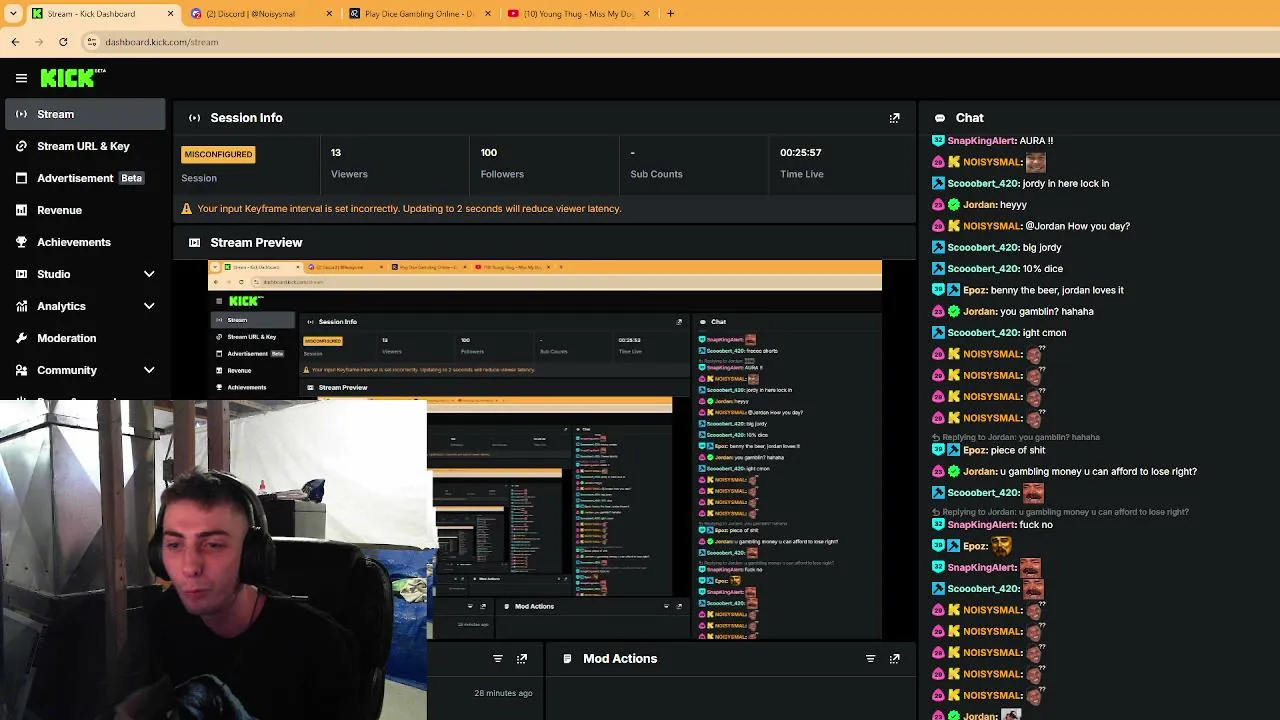Reload the Kick dashboard page
The height and width of the screenshot is (720, 1280).
(x=63, y=42)
